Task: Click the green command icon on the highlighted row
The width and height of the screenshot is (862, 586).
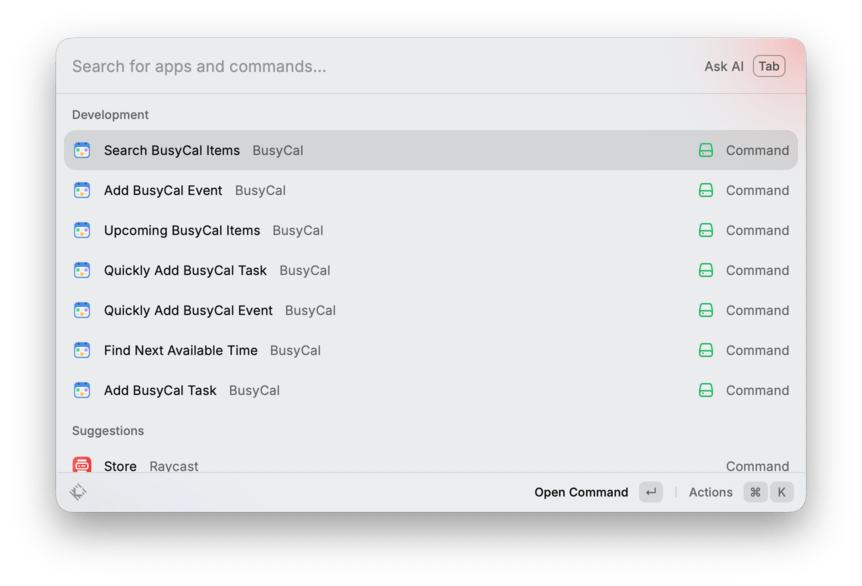Action: [704, 150]
